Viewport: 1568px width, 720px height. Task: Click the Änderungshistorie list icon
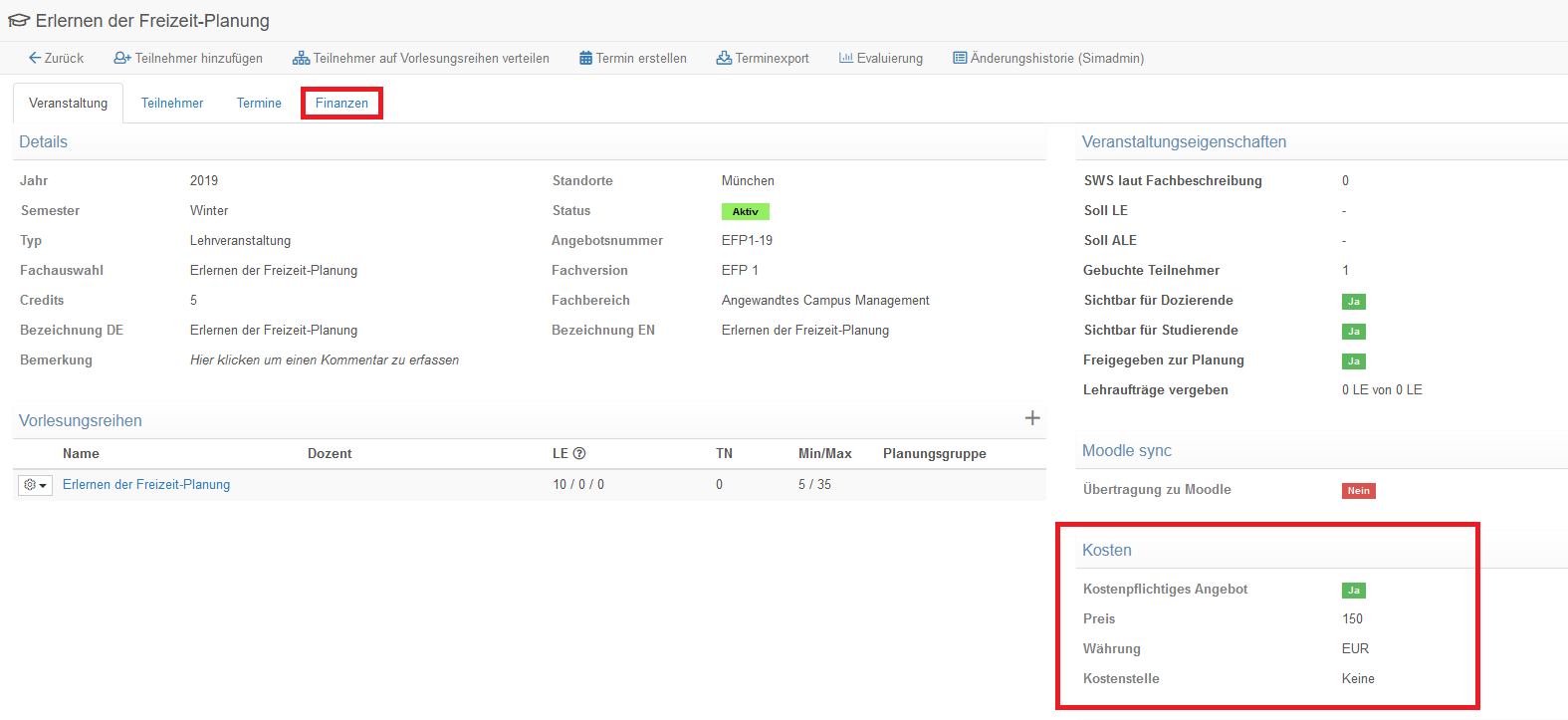(960, 58)
